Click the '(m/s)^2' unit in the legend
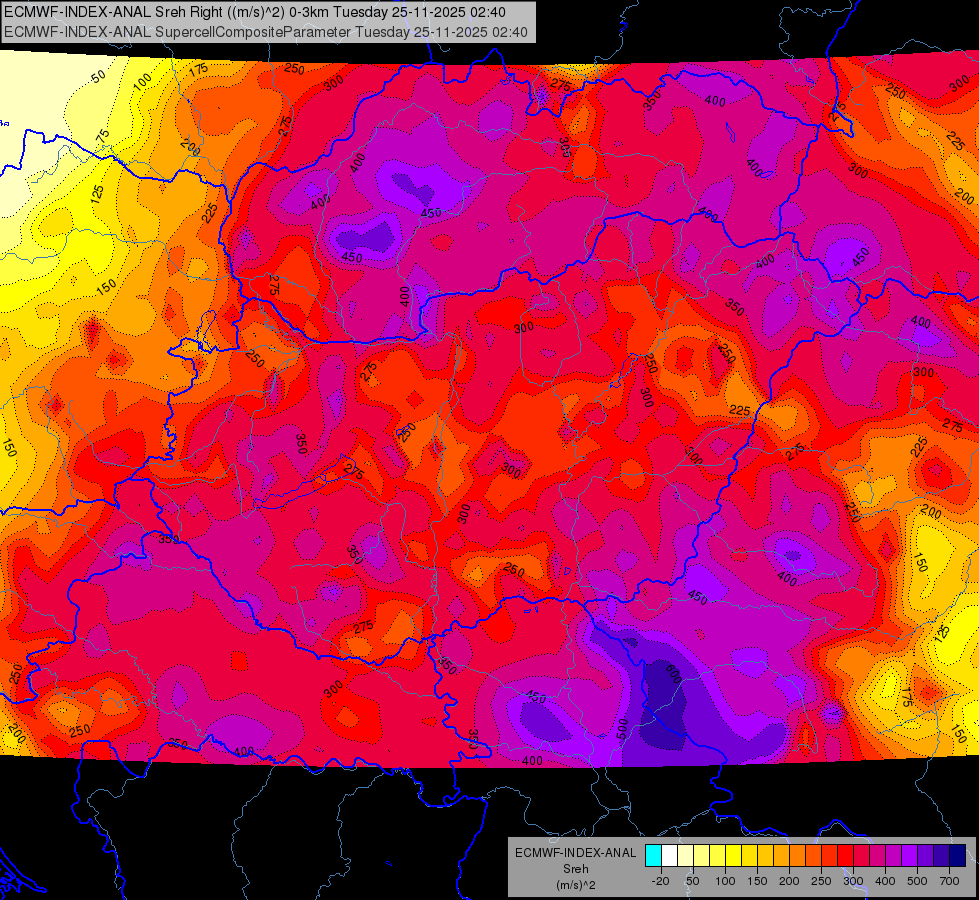979x900 pixels. point(575,885)
